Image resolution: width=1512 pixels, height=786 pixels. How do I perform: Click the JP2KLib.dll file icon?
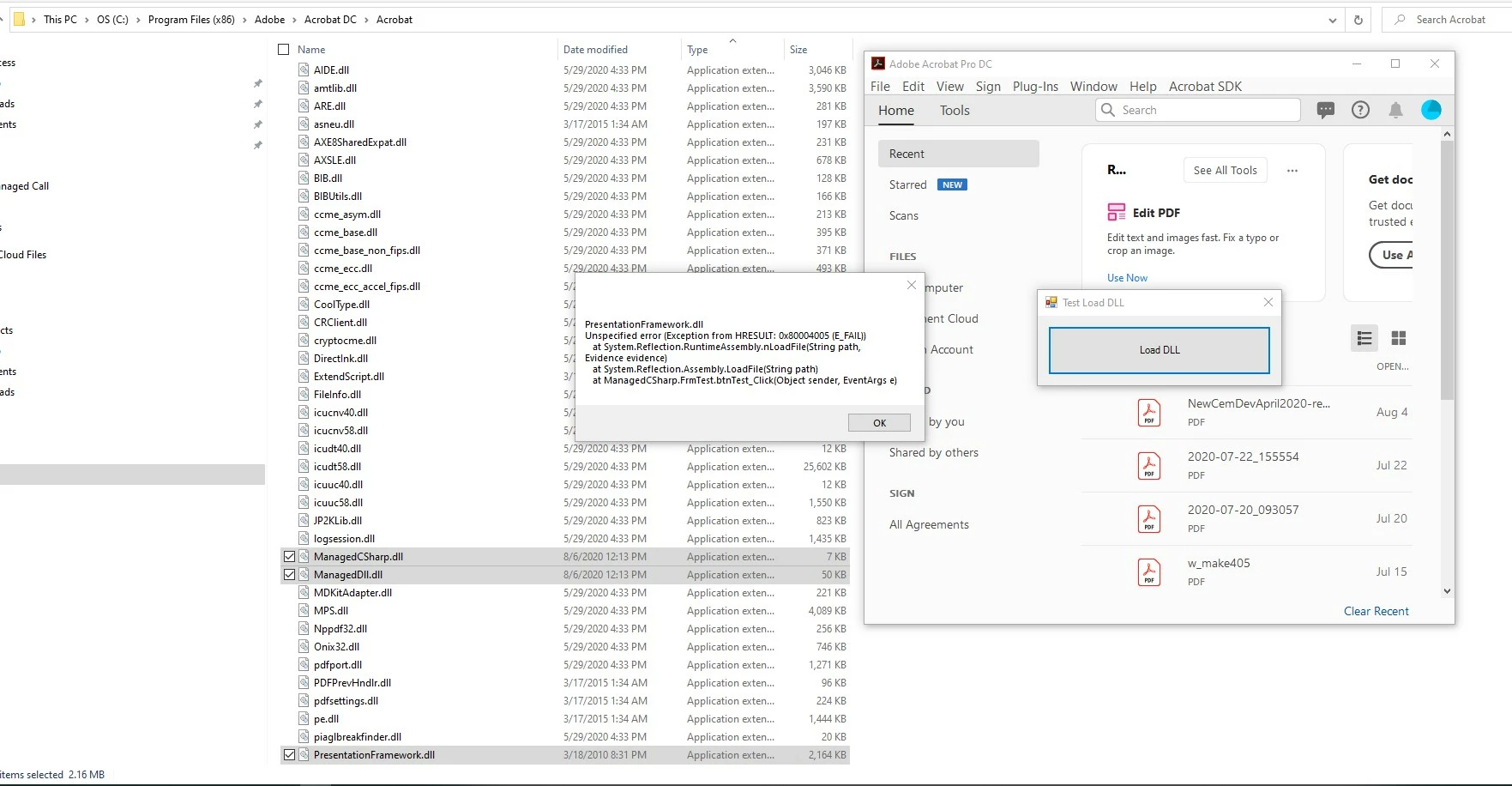(304, 520)
